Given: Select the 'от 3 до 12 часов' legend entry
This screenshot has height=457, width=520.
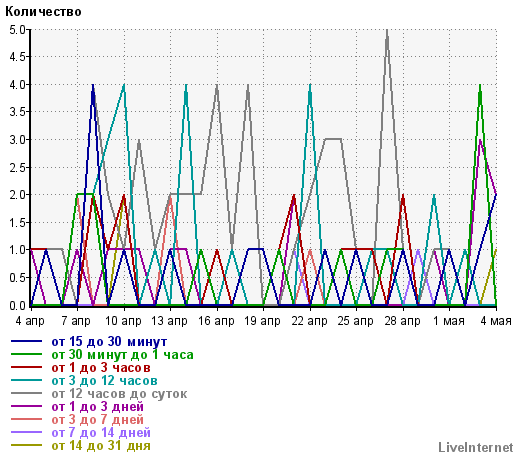Looking at the screenshot, I should pos(104,381).
